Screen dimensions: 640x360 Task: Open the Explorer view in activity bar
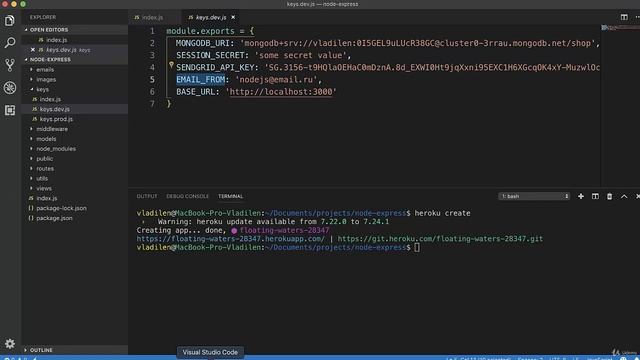tap(10, 20)
